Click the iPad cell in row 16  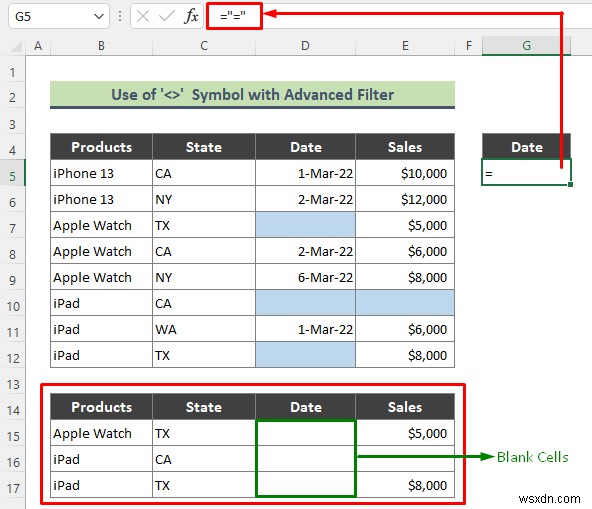pyautogui.click(x=102, y=459)
